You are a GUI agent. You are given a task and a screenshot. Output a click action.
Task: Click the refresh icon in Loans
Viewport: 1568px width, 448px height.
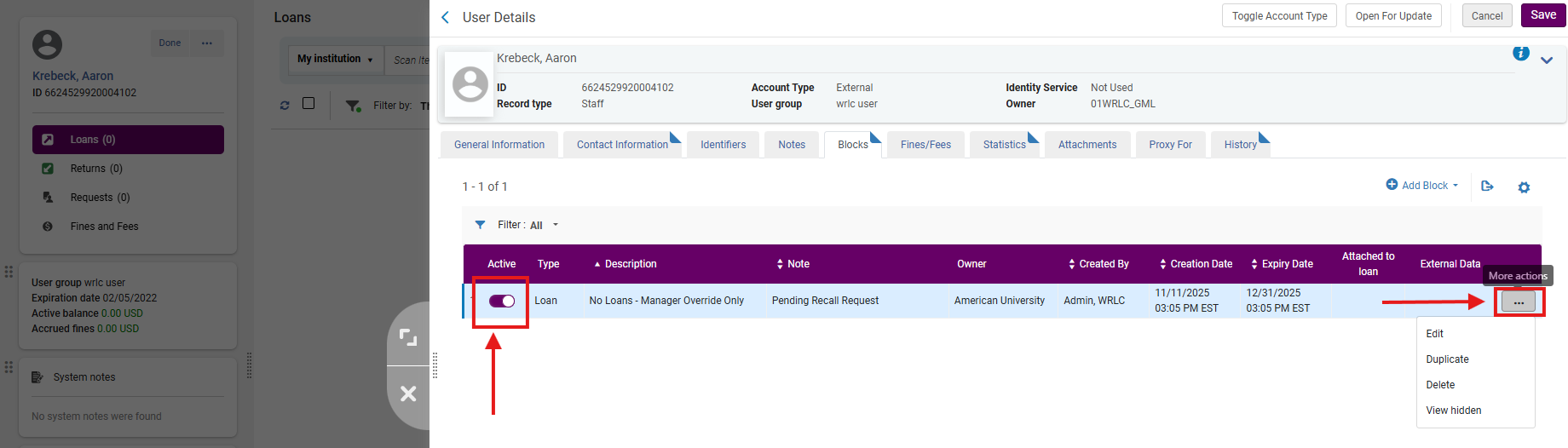(285, 106)
